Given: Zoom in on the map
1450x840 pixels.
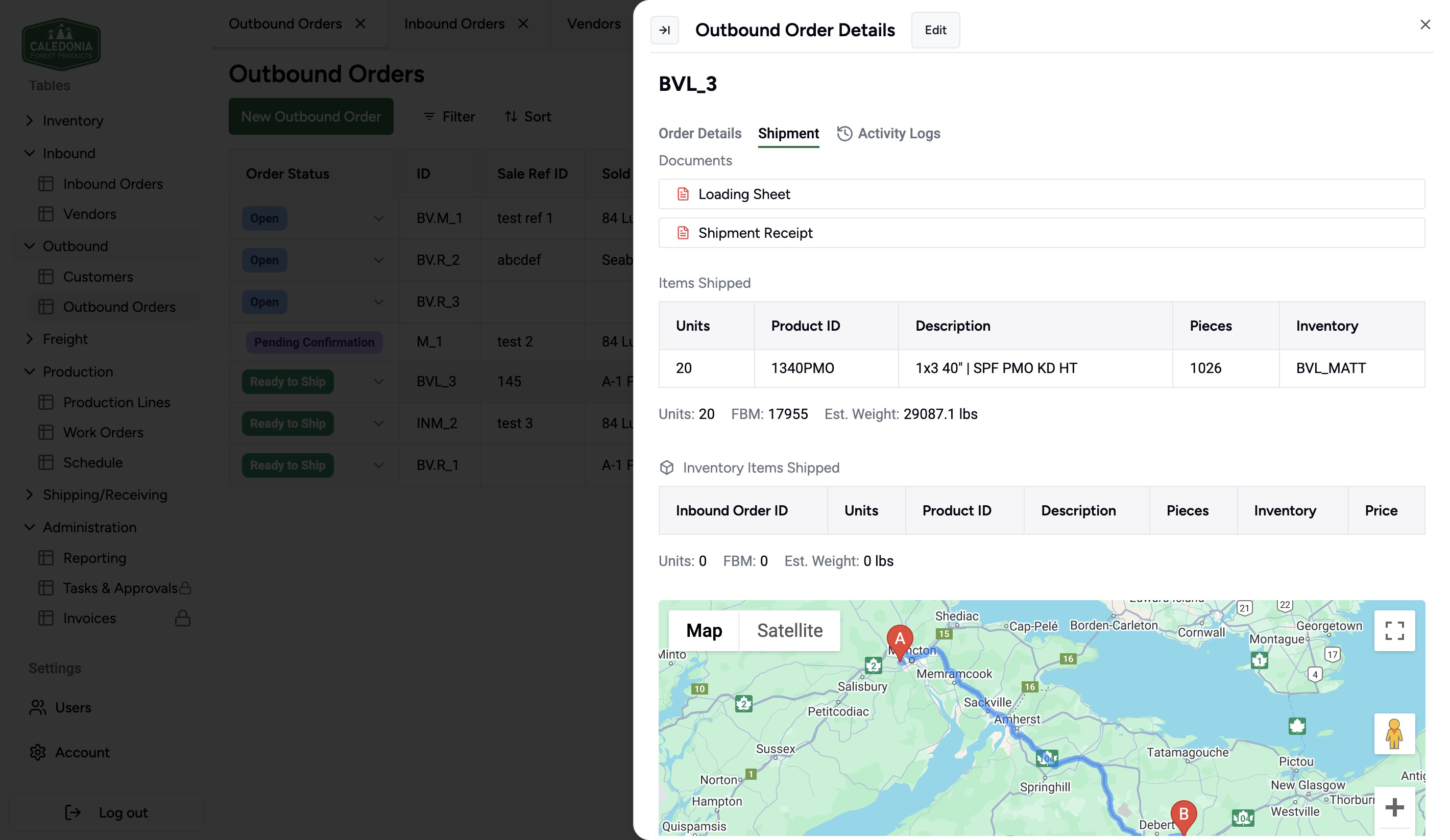Looking at the screenshot, I should pos(1394,807).
